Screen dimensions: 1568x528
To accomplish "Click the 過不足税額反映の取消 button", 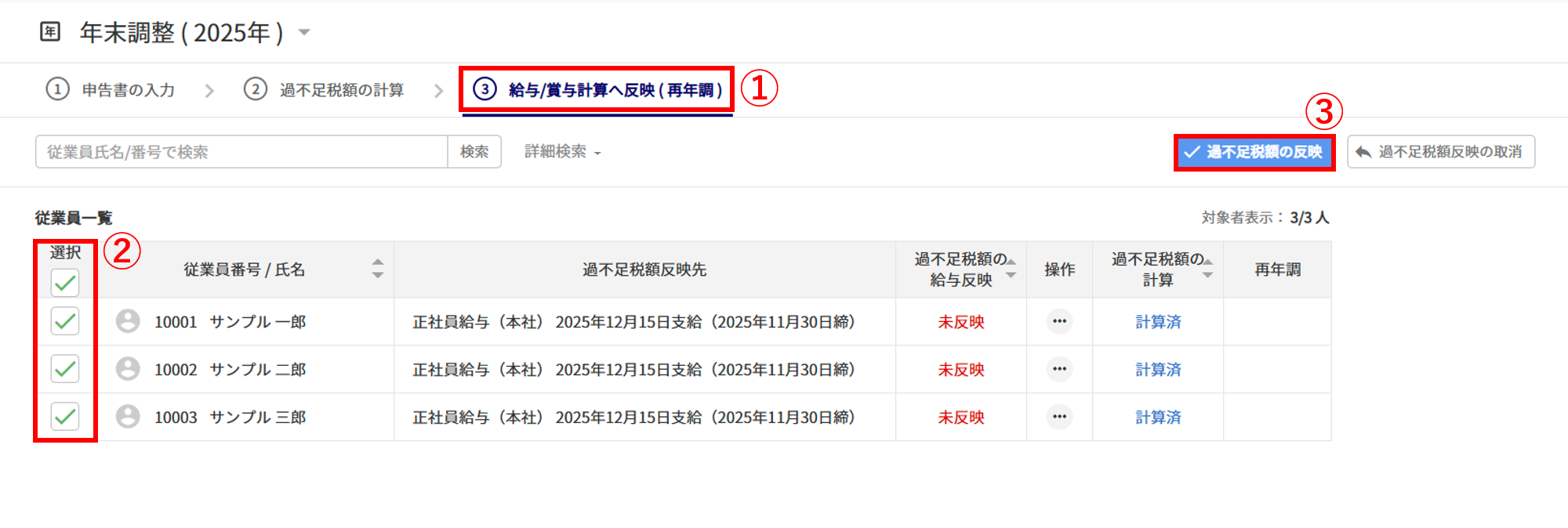I will click(x=1441, y=152).
